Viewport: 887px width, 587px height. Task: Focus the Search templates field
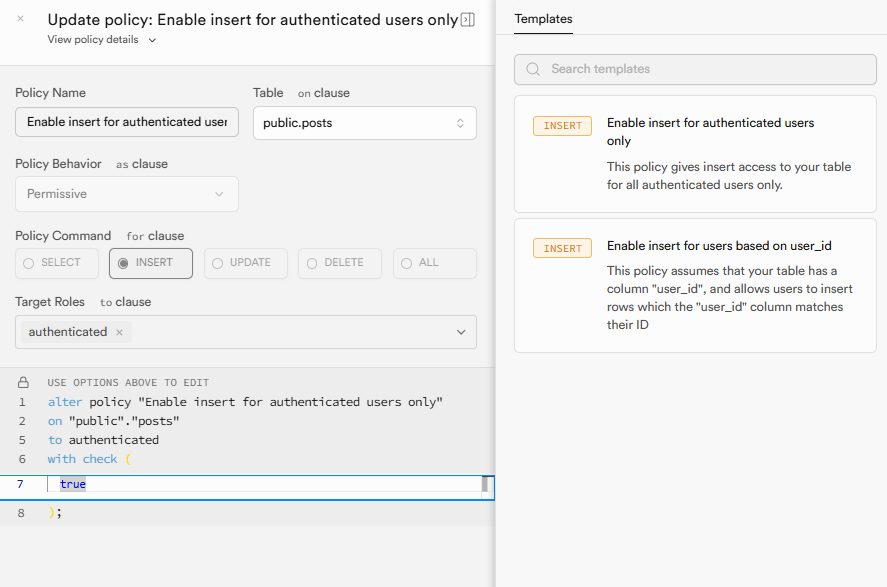click(695, 69)
